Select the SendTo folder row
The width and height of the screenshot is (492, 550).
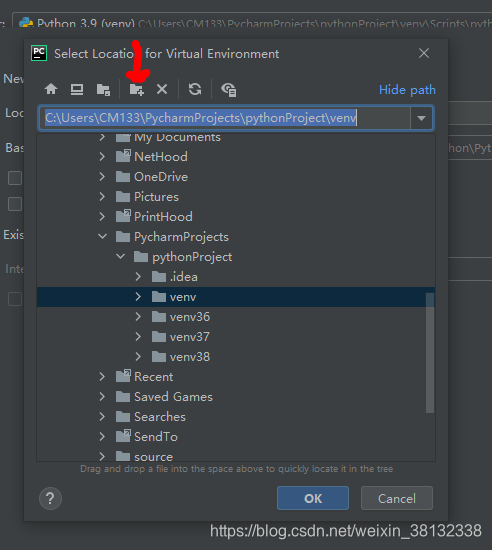[236, 437]
